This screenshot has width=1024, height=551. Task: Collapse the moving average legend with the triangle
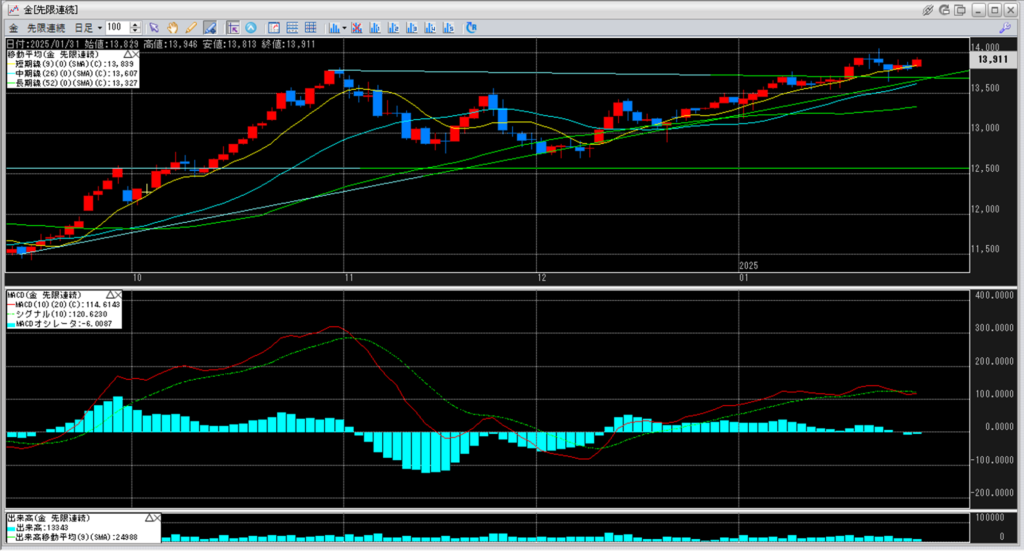pos(130,53)
